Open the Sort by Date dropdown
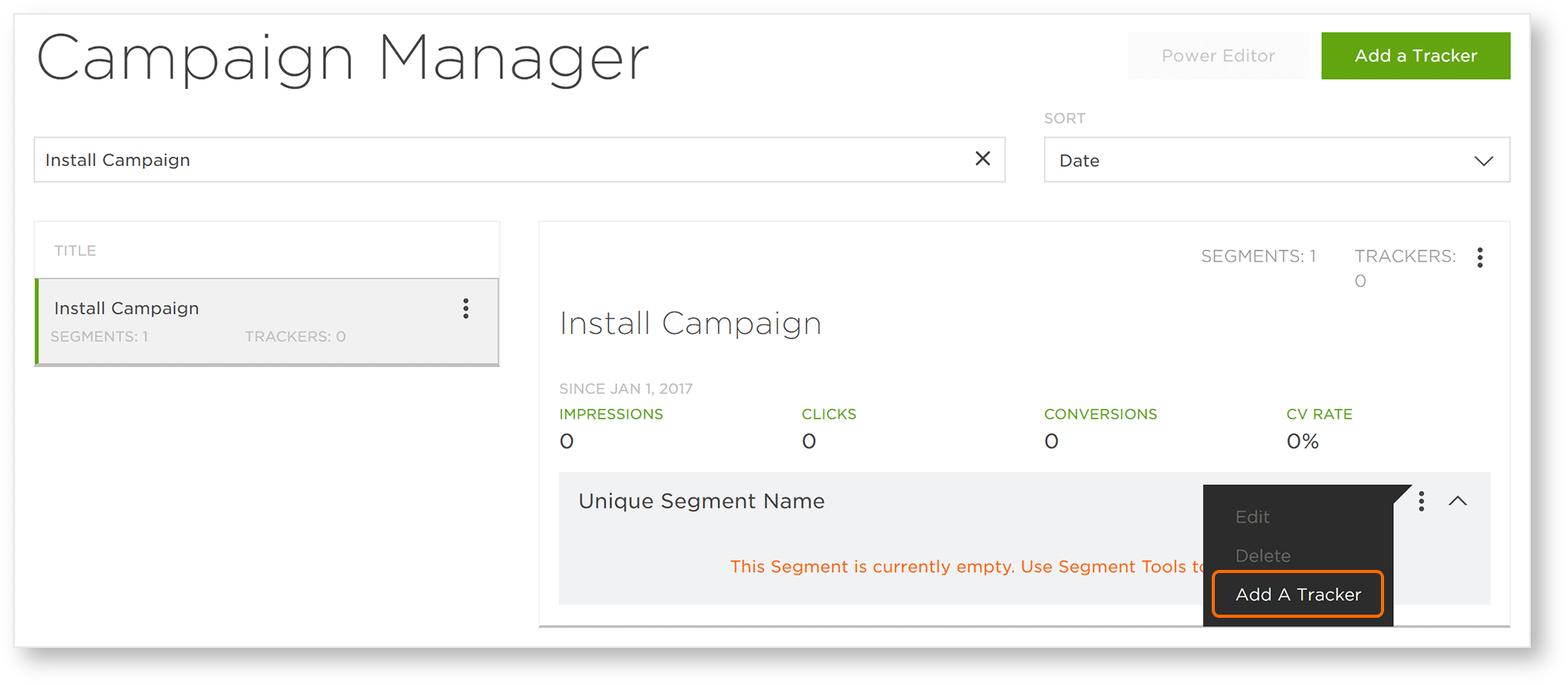Screen dimensions: 1568x685 point(1277,160)
